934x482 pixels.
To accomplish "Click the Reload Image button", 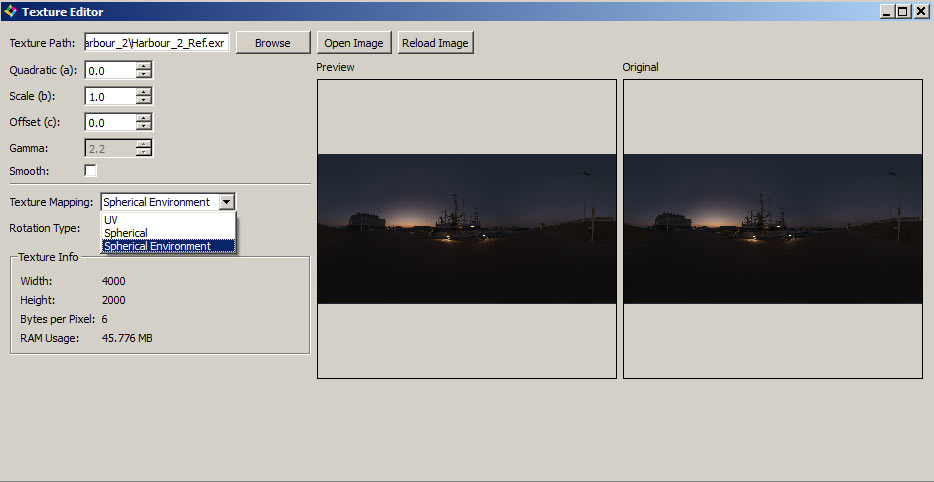I will tap(435, 43).
